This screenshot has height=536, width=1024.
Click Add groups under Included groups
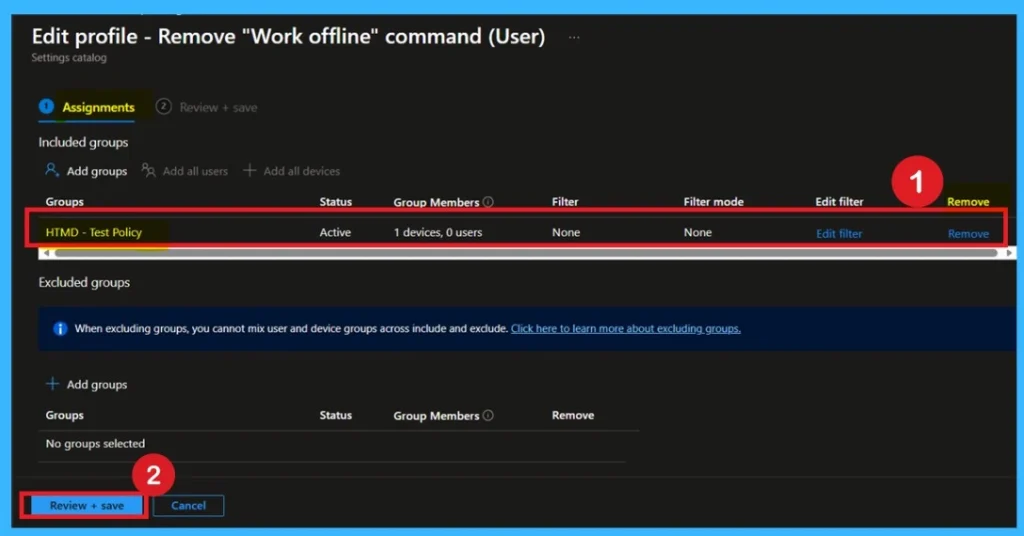pyautogui.click(x=86, y=171)
